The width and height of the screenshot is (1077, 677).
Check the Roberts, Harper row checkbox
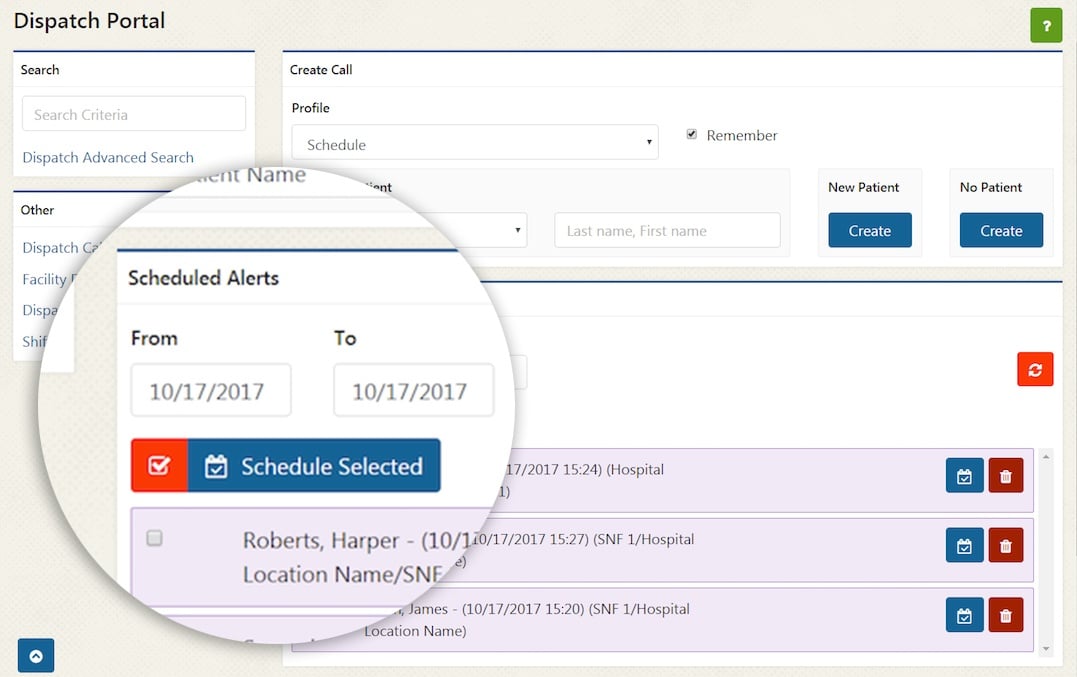154,538
